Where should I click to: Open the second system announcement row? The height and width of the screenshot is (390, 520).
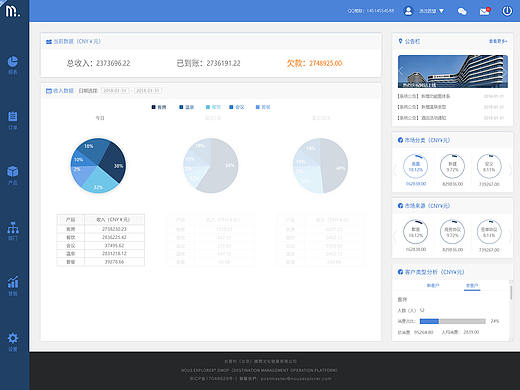click(x=451, y=107)
